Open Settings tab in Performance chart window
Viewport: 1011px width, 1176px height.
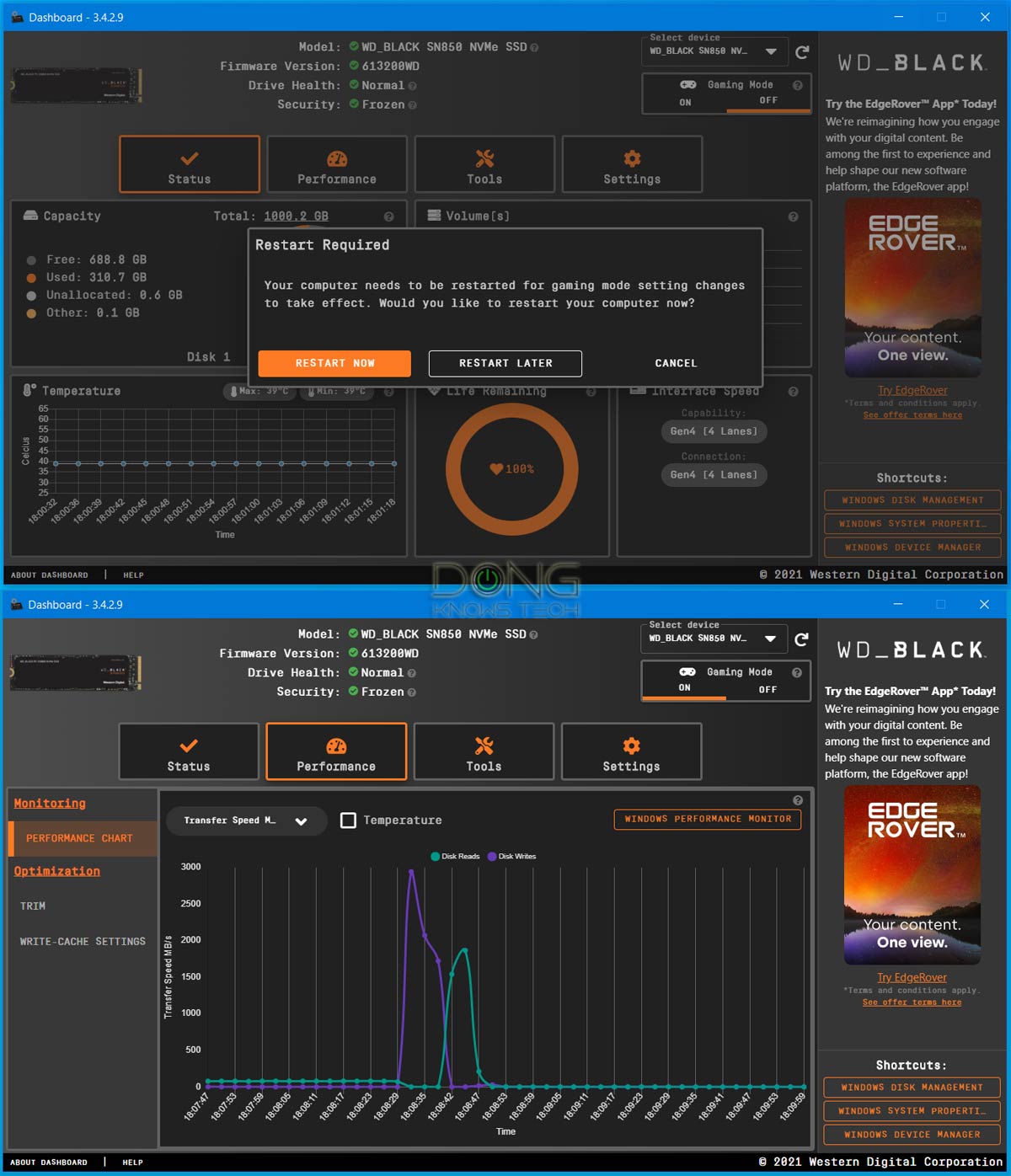pos(631,752)
